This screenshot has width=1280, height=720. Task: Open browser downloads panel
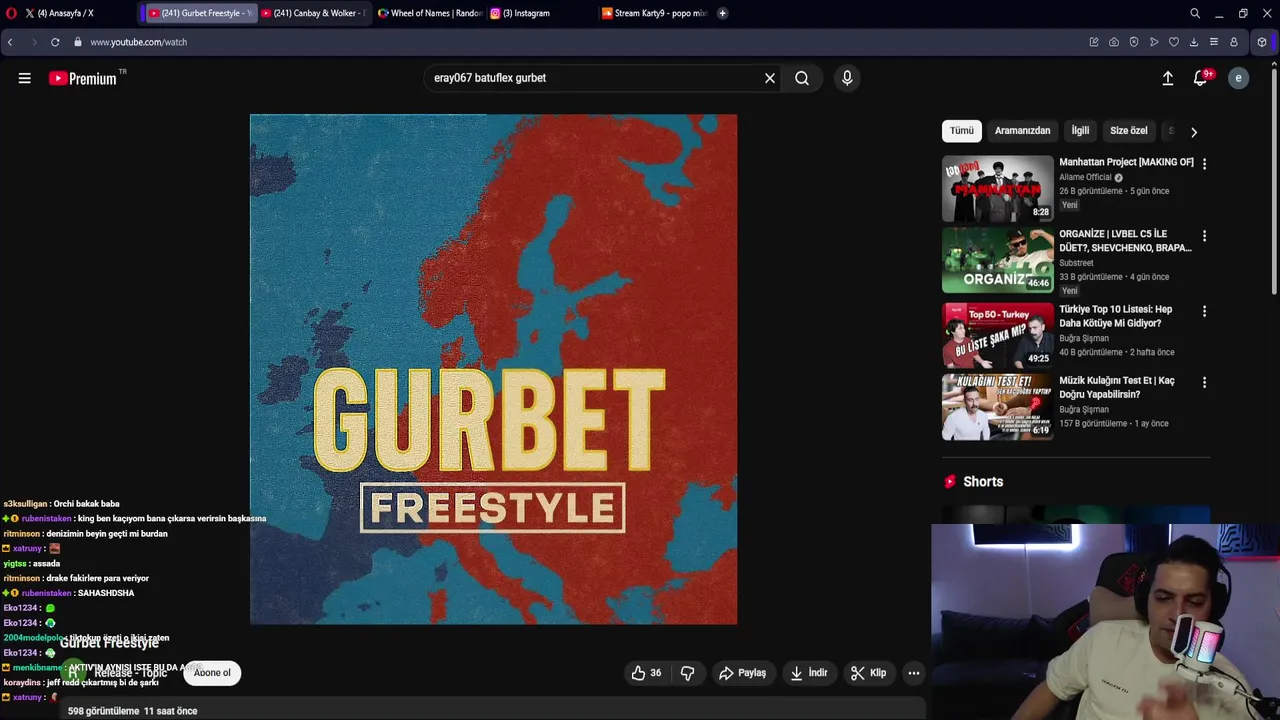[1193, 42]
